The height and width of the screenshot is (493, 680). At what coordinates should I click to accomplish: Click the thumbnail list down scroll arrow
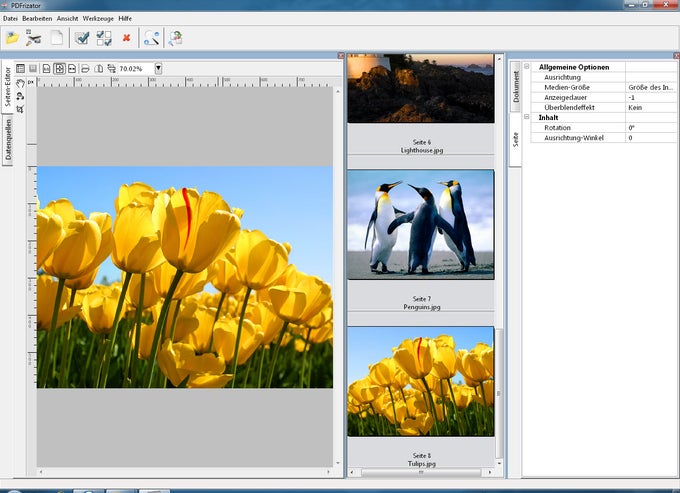(x=499, y=463)
